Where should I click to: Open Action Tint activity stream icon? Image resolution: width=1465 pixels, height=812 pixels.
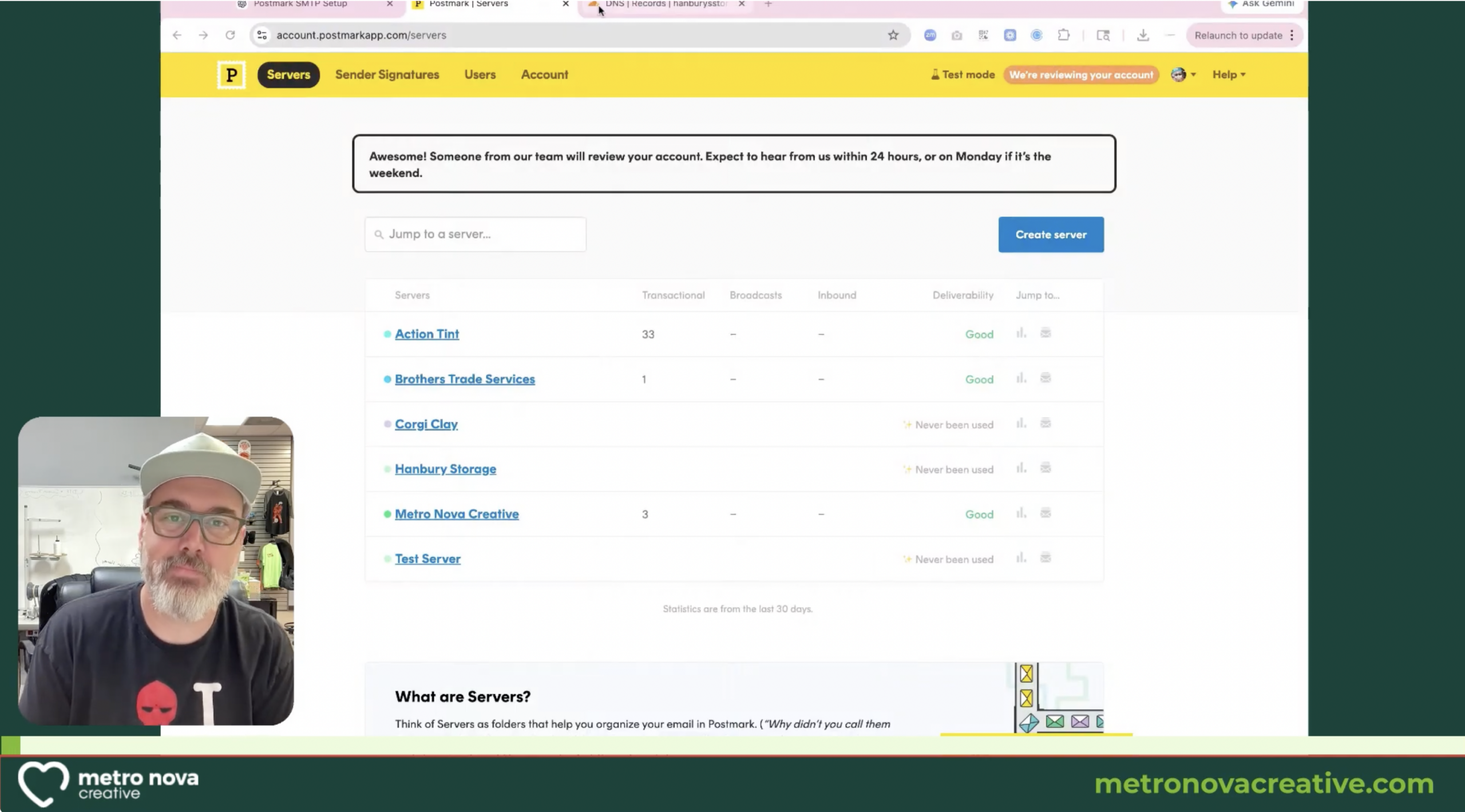[1046, 333]
